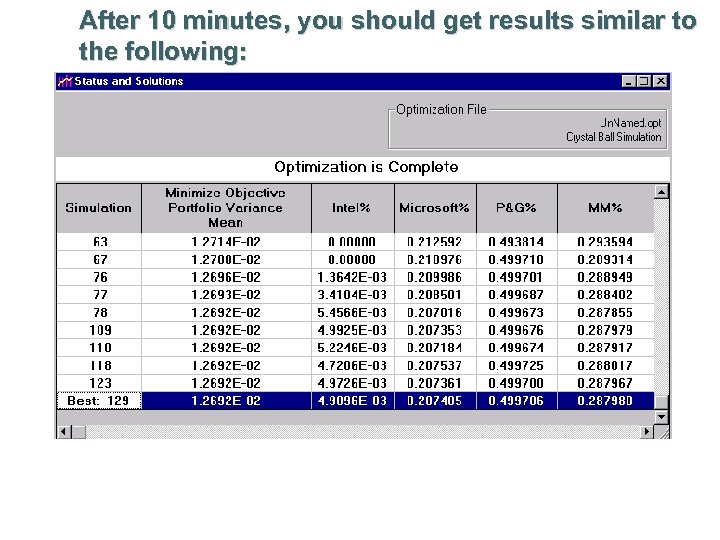Viewport: 720px width, 540px height.
Task: Click Intel% value 4.9726E-03
Action: point(352,383)
